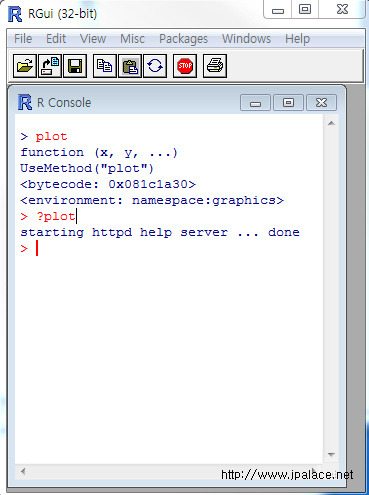Click the Load workspace toolbar icon
This screenshot has width=369, height=495.
pyautogui.click(x=50, y=66)
